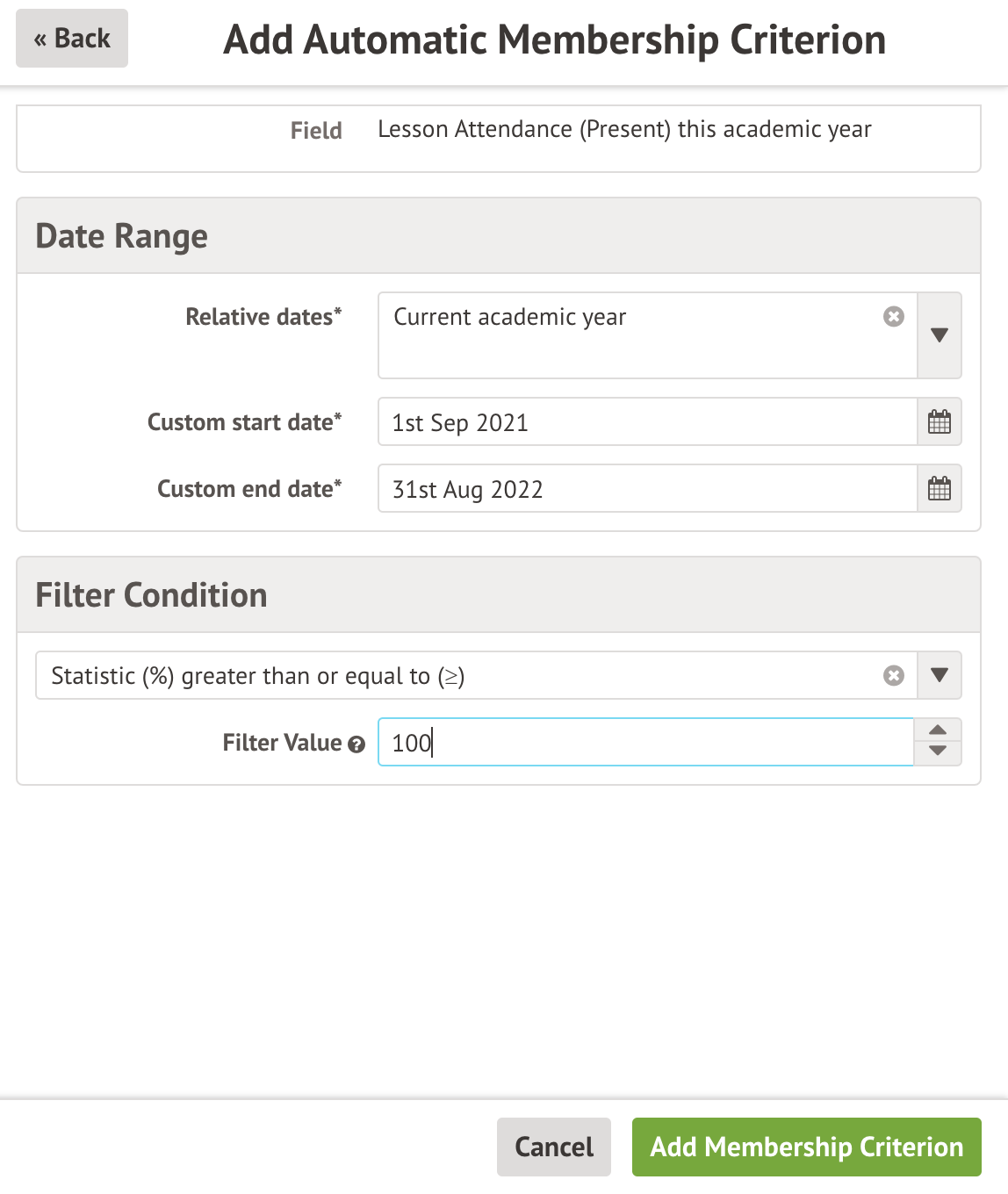Click the Lesson Attendance field value text

pyautogui.click(x=624, y=130)
